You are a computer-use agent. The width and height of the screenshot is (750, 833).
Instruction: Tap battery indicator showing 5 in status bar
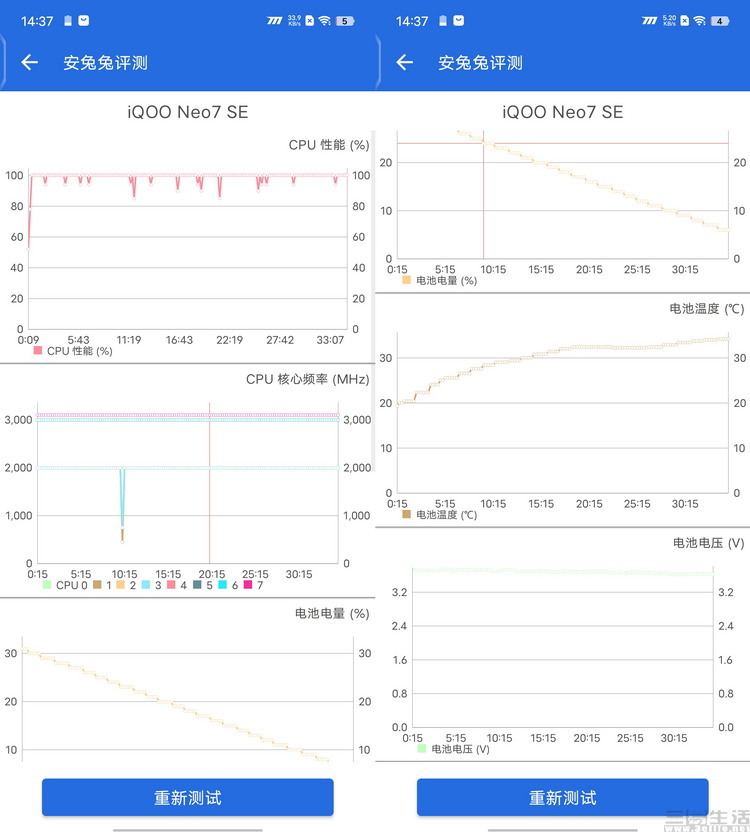(345, 20)
